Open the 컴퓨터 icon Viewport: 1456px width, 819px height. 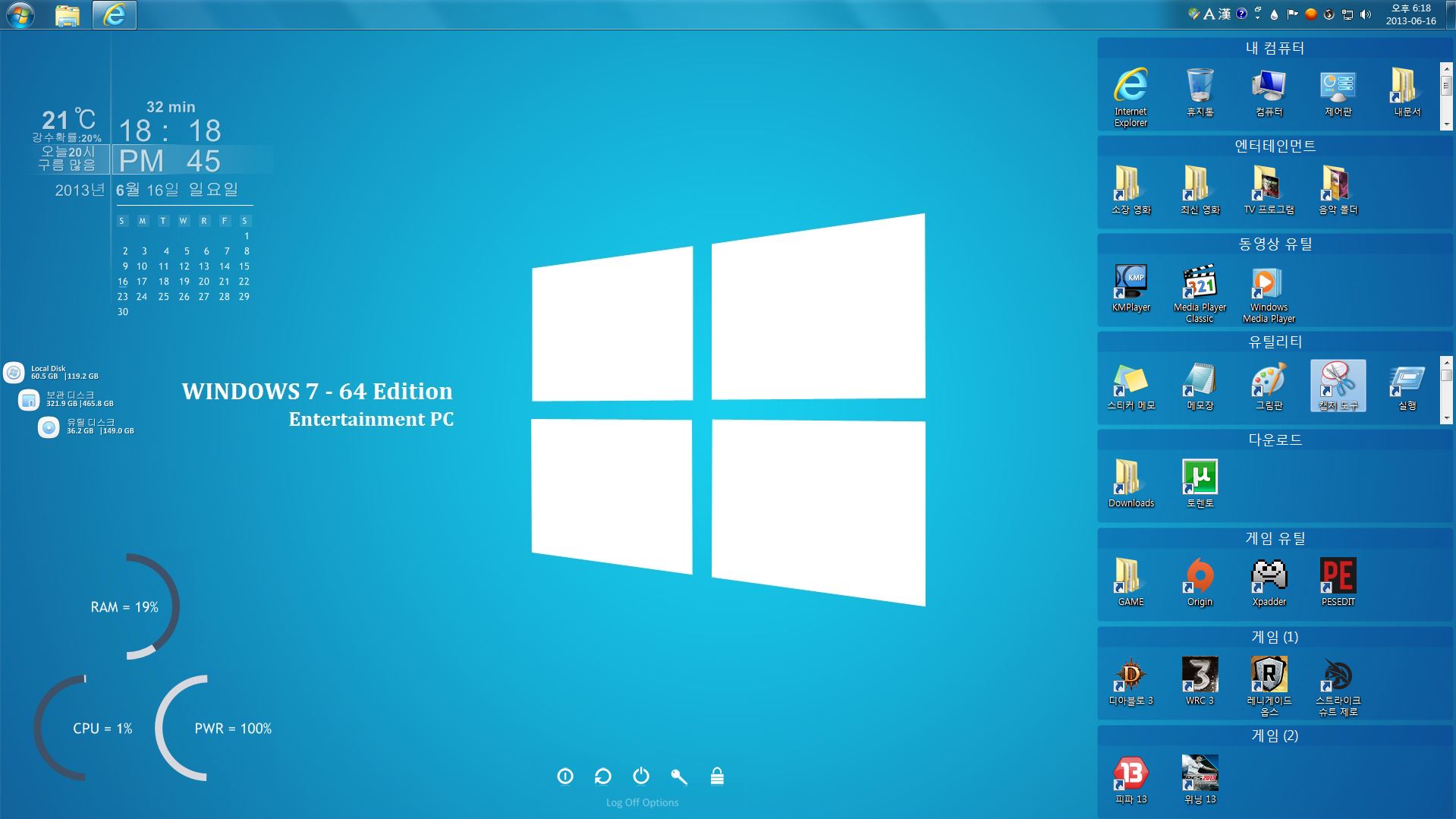(1269, 93)
